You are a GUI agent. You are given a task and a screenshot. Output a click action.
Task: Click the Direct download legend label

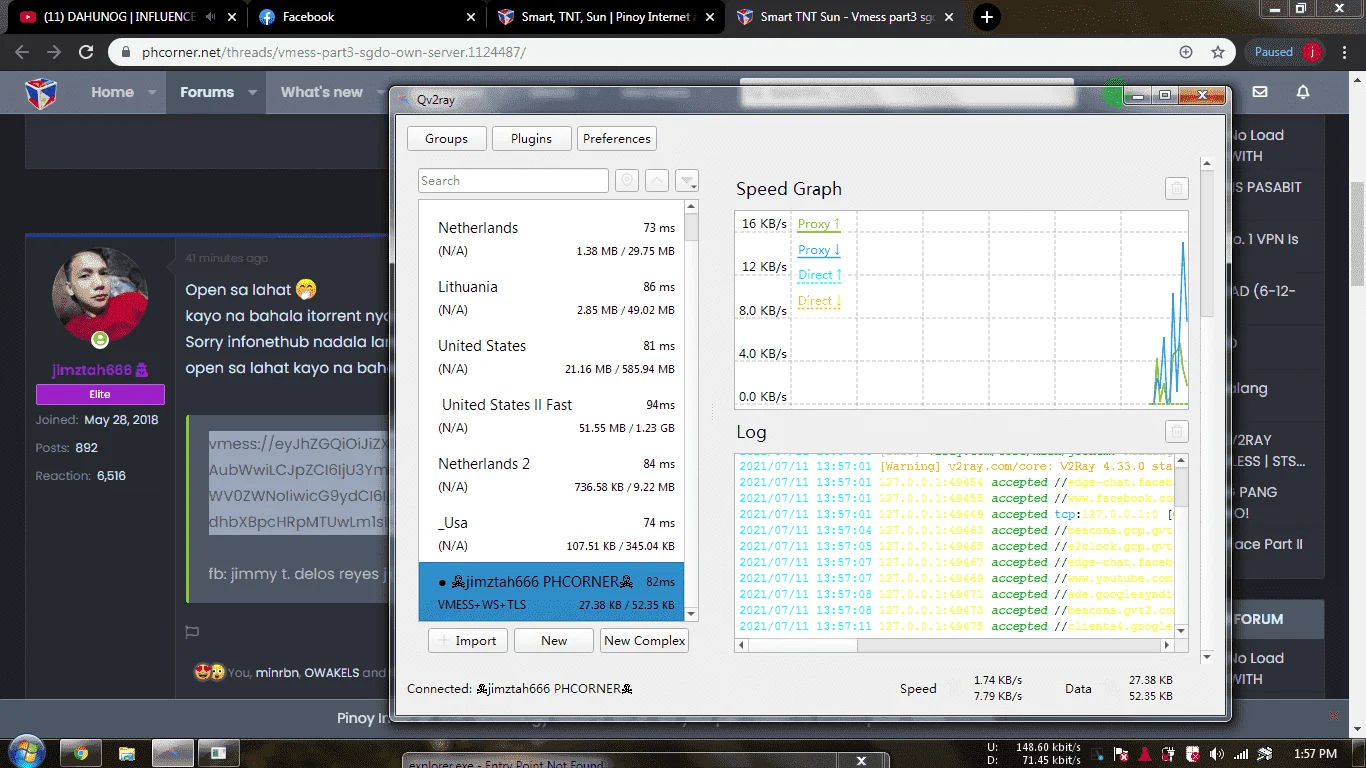point(819,301)
